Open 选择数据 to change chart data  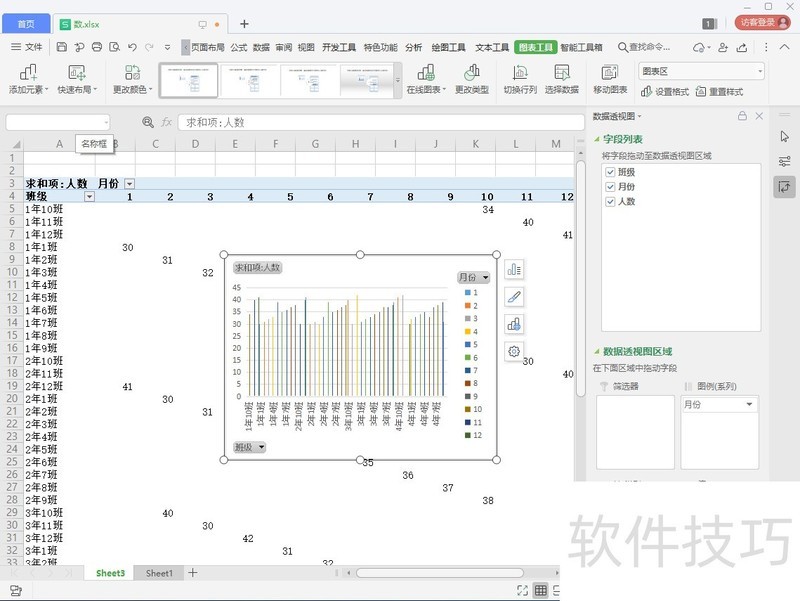561,77
